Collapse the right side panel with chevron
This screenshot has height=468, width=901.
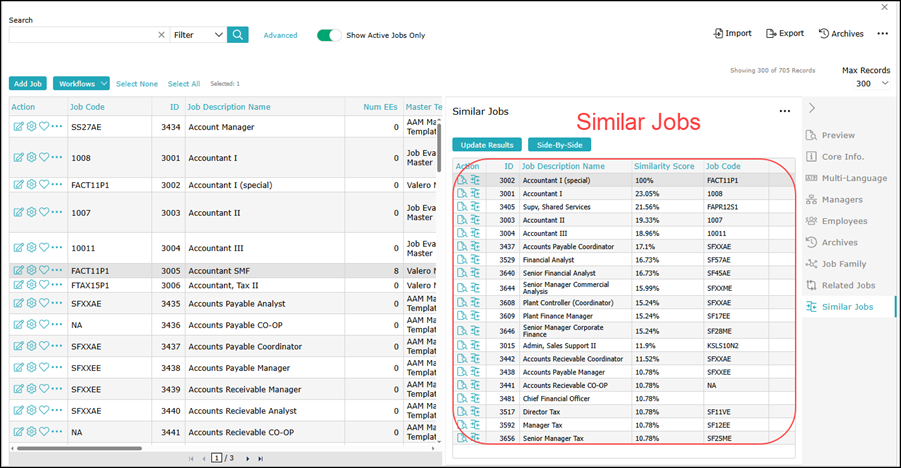[812, 108]
